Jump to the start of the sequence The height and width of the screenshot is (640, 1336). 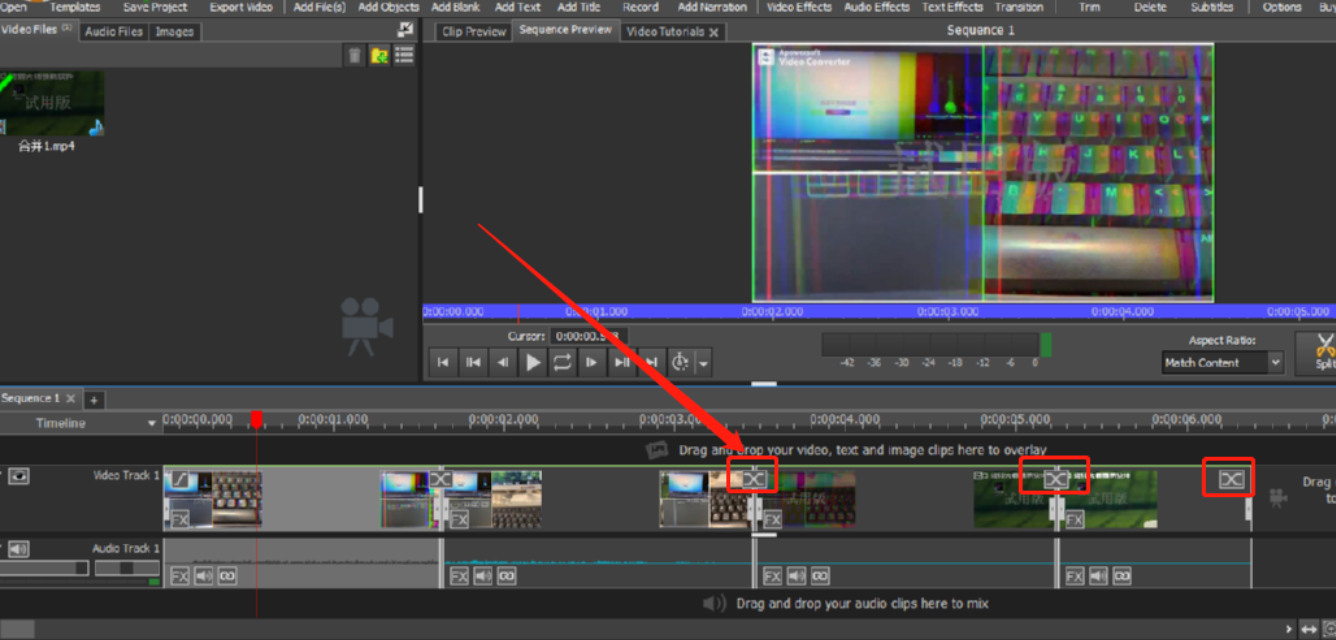443,362
